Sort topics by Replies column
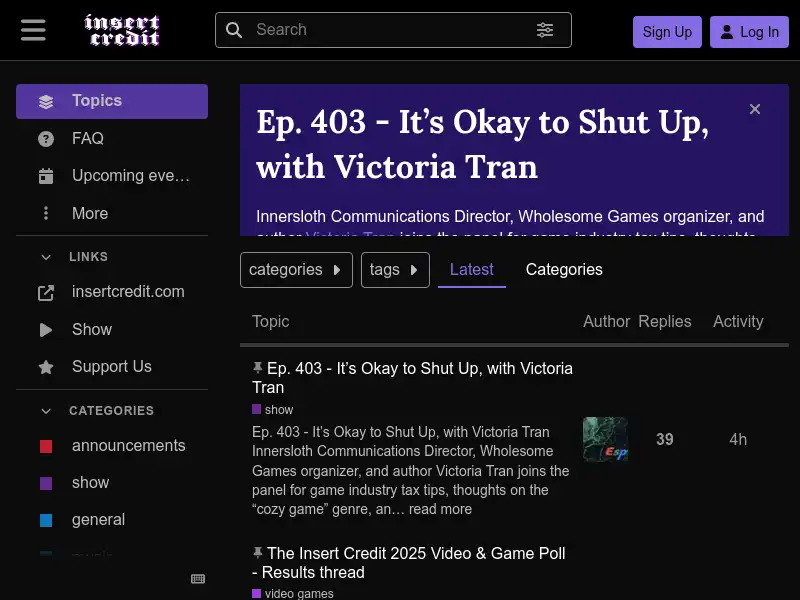This screenshot has width=800, height=600. pos(665,321)
